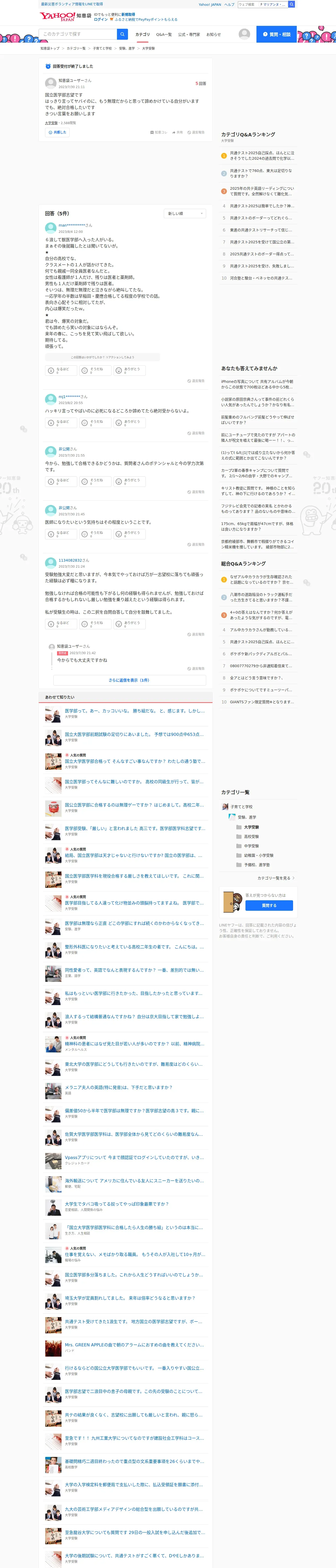Click the 新規取得 ID link
336x1568 pixels.
[x=128, y=14]
